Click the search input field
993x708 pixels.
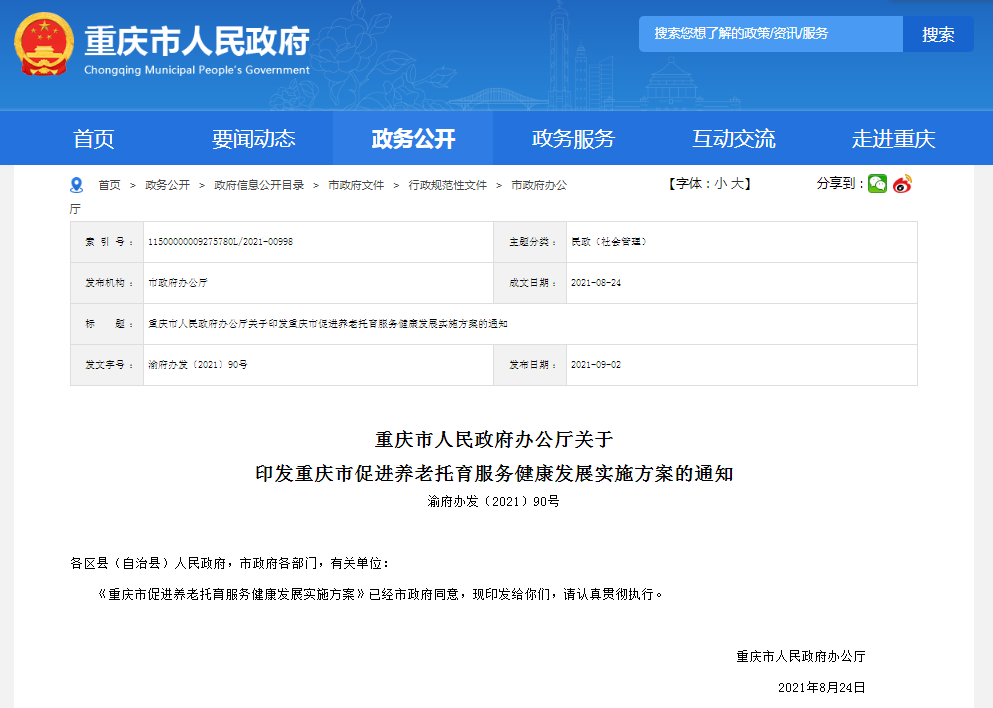click(x=770, y=34)
